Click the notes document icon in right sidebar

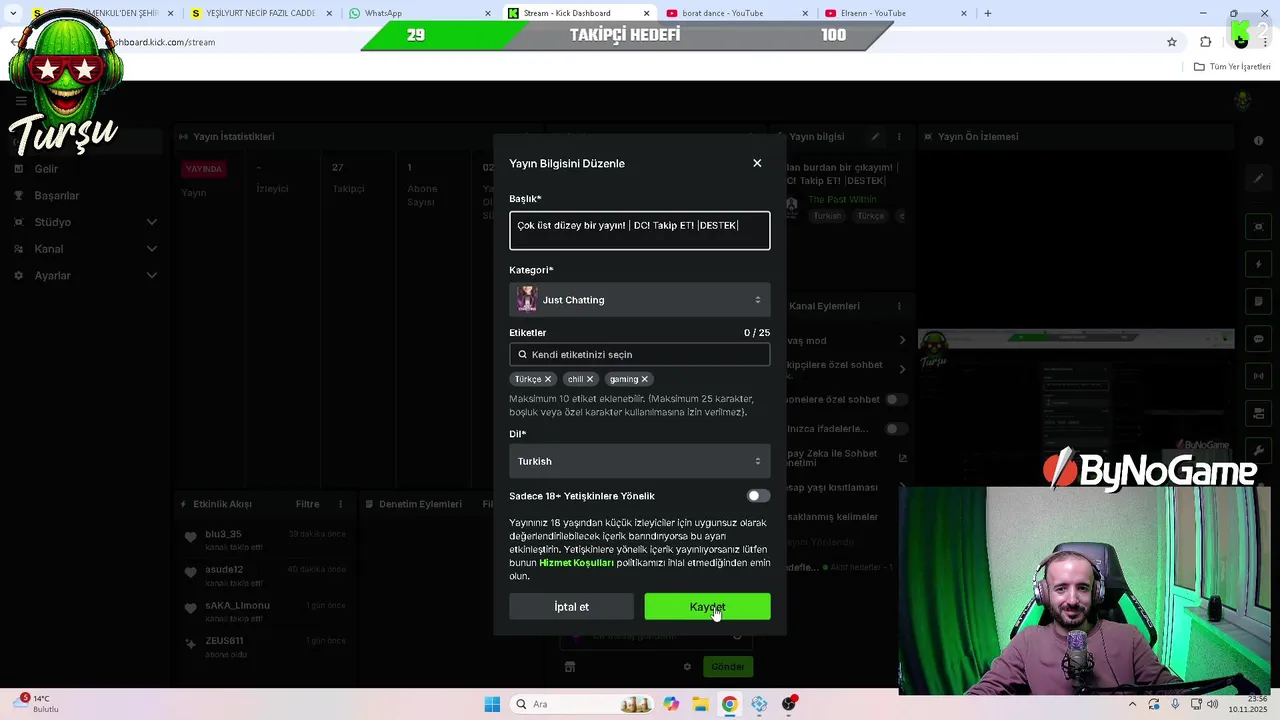click(1259, 302)
